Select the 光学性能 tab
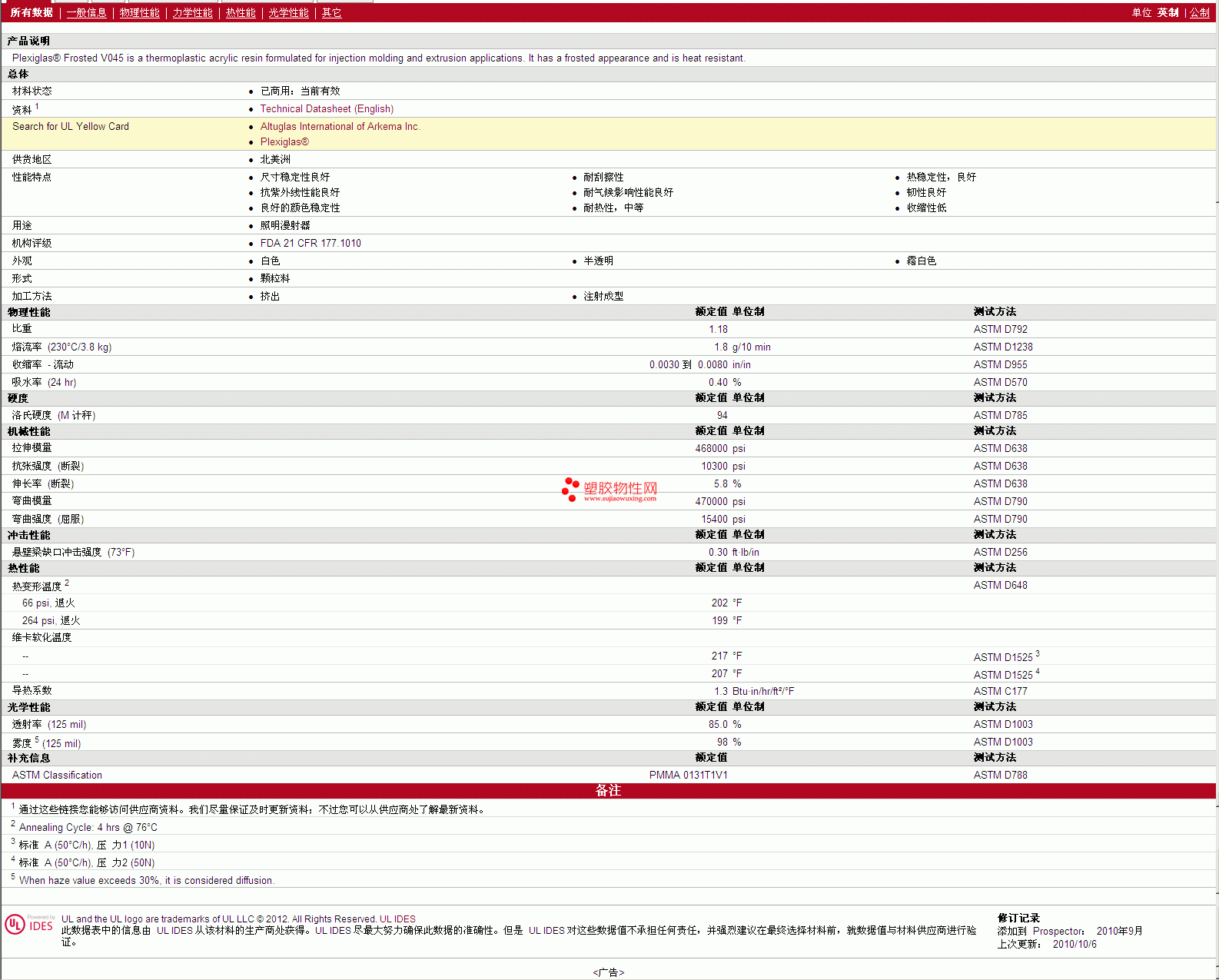Screen dimensions: 1219x980 (x=288, y=13)
